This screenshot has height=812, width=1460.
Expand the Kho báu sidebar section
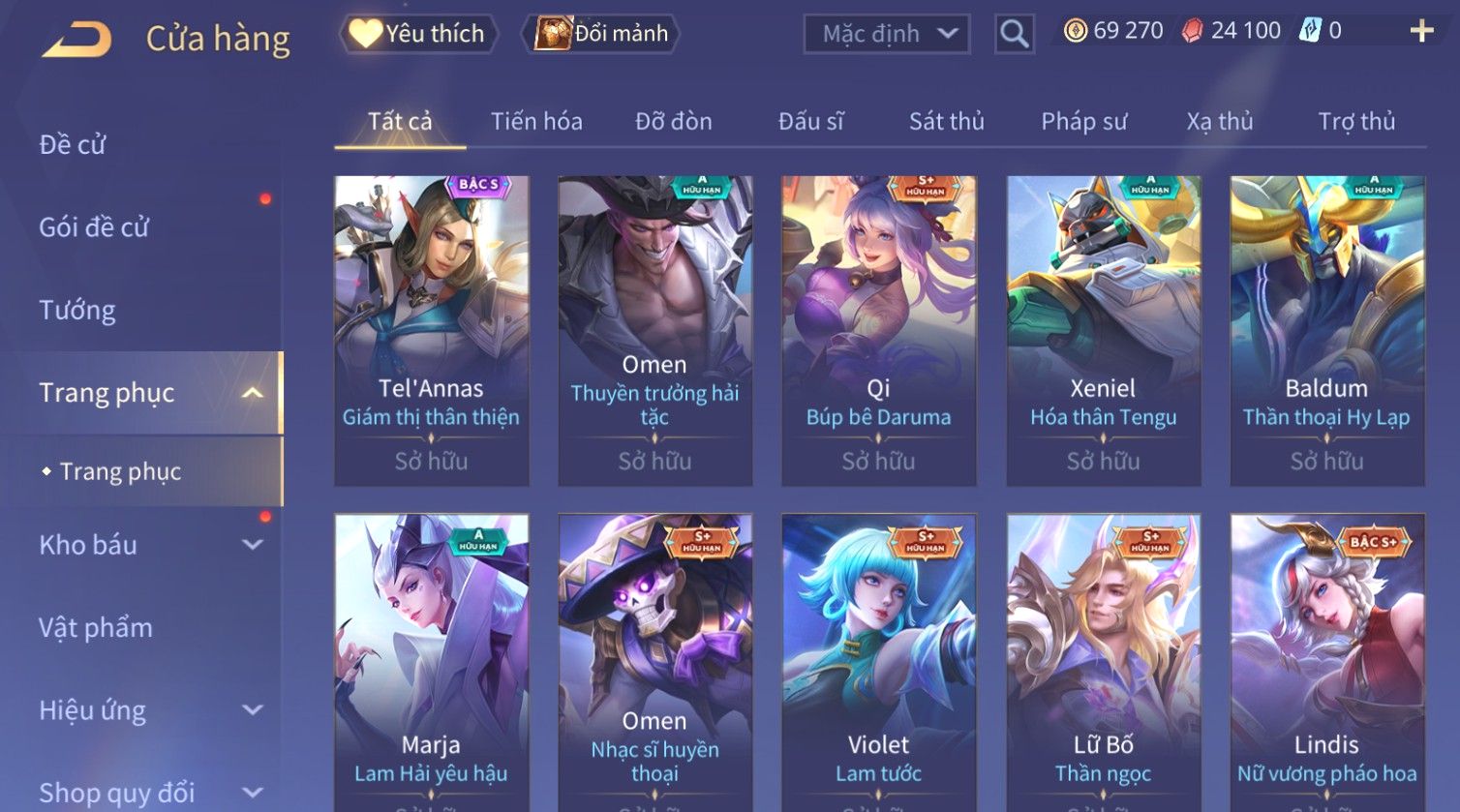[253, 545]
